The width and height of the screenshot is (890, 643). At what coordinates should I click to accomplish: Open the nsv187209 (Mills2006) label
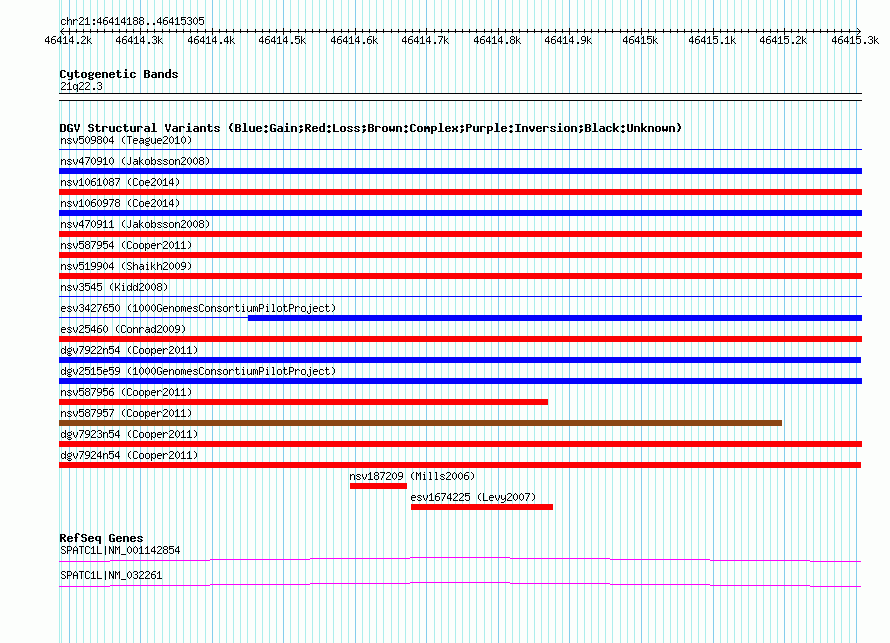point(412,476)
